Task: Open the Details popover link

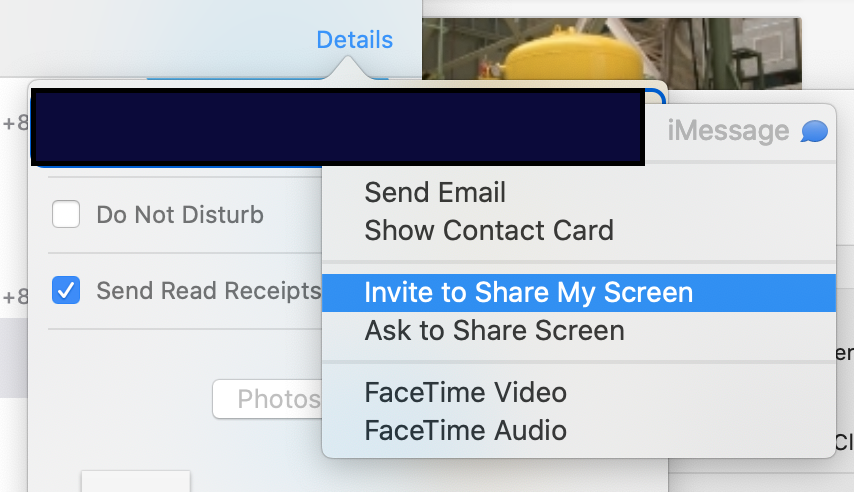Action: point(355,40)
